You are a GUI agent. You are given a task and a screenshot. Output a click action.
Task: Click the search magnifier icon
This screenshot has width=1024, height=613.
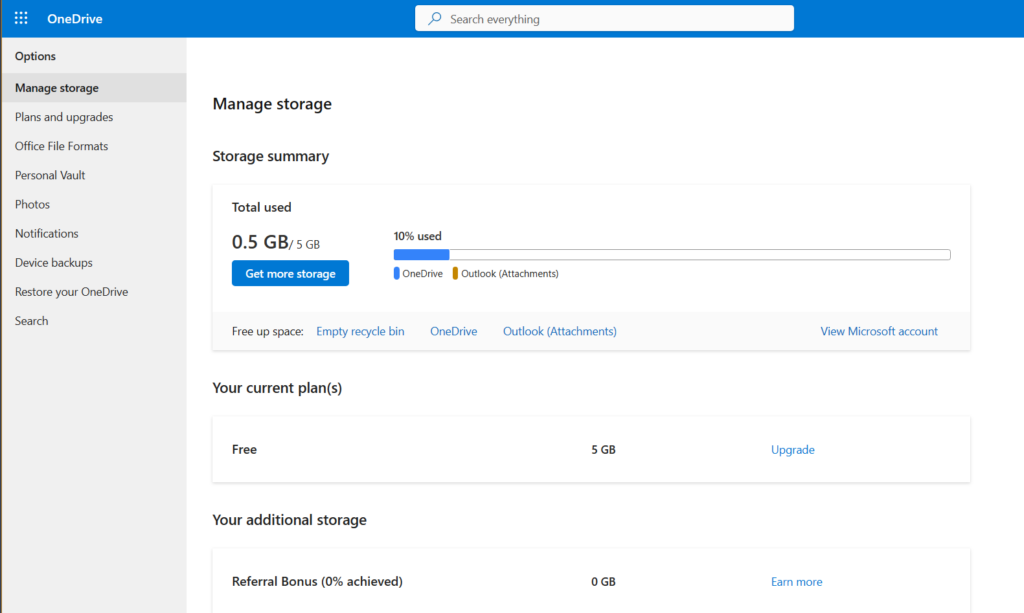point(434,18)
